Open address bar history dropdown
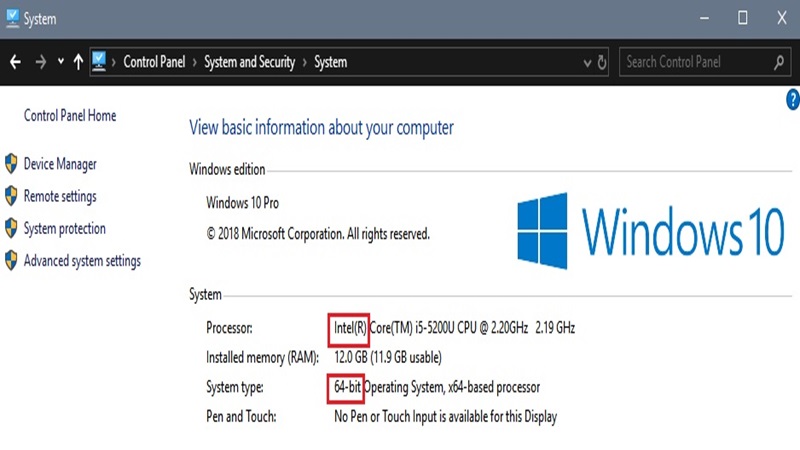The height and width of the screenshot is (450, 800). (x=587, y=63)
